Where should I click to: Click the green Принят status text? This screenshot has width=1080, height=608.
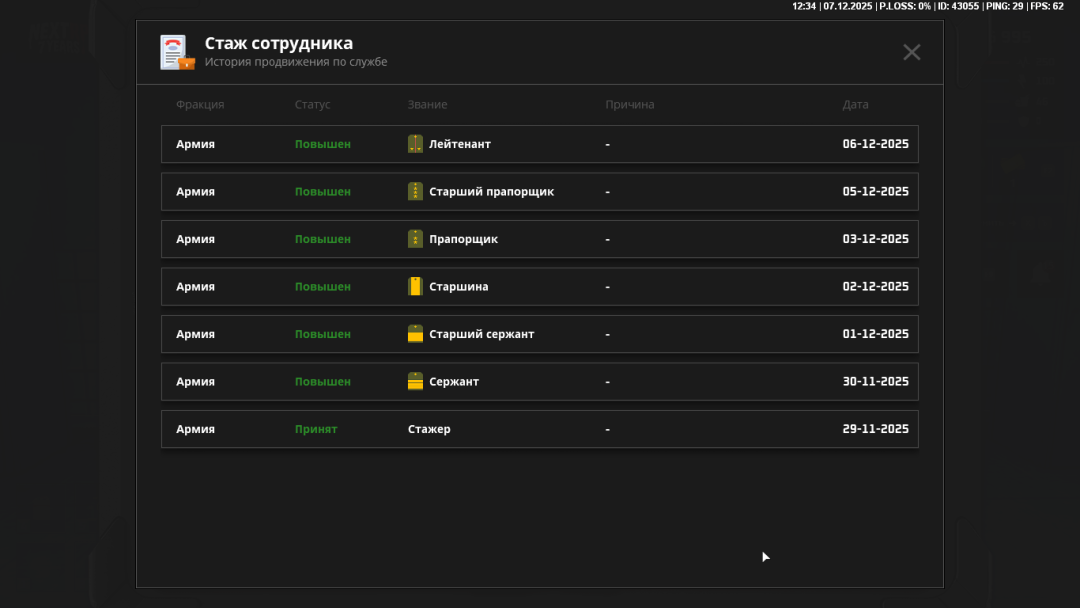(x=316, y=429)
